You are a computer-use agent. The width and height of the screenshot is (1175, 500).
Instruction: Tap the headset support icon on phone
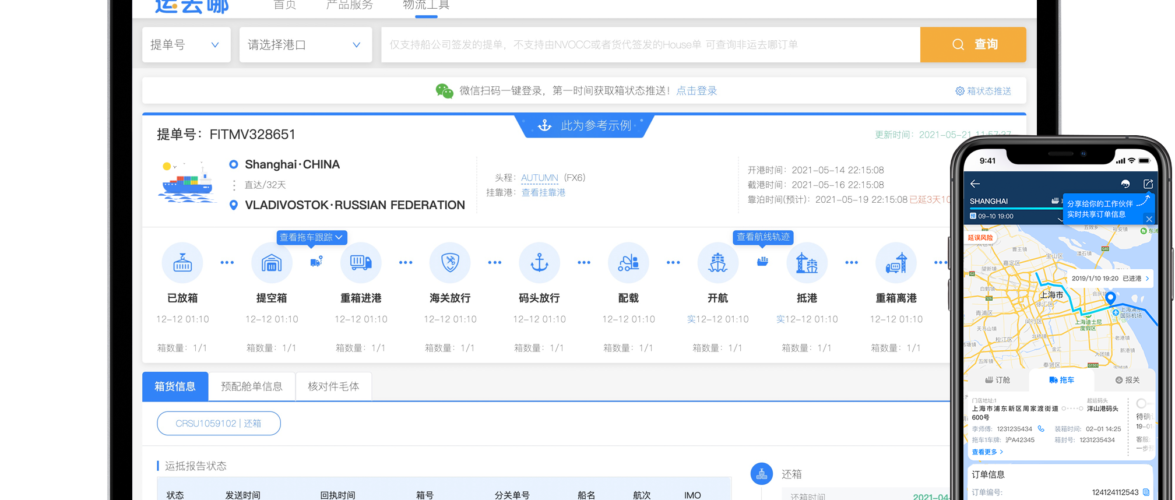coord(1125,184)
